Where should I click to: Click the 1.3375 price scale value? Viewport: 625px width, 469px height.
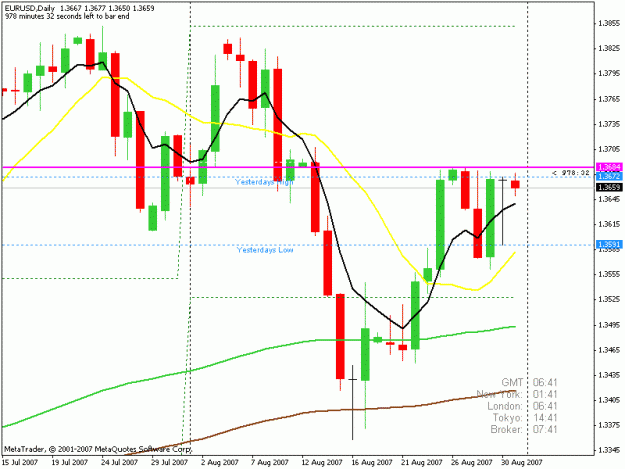click(x=609, y=426)
